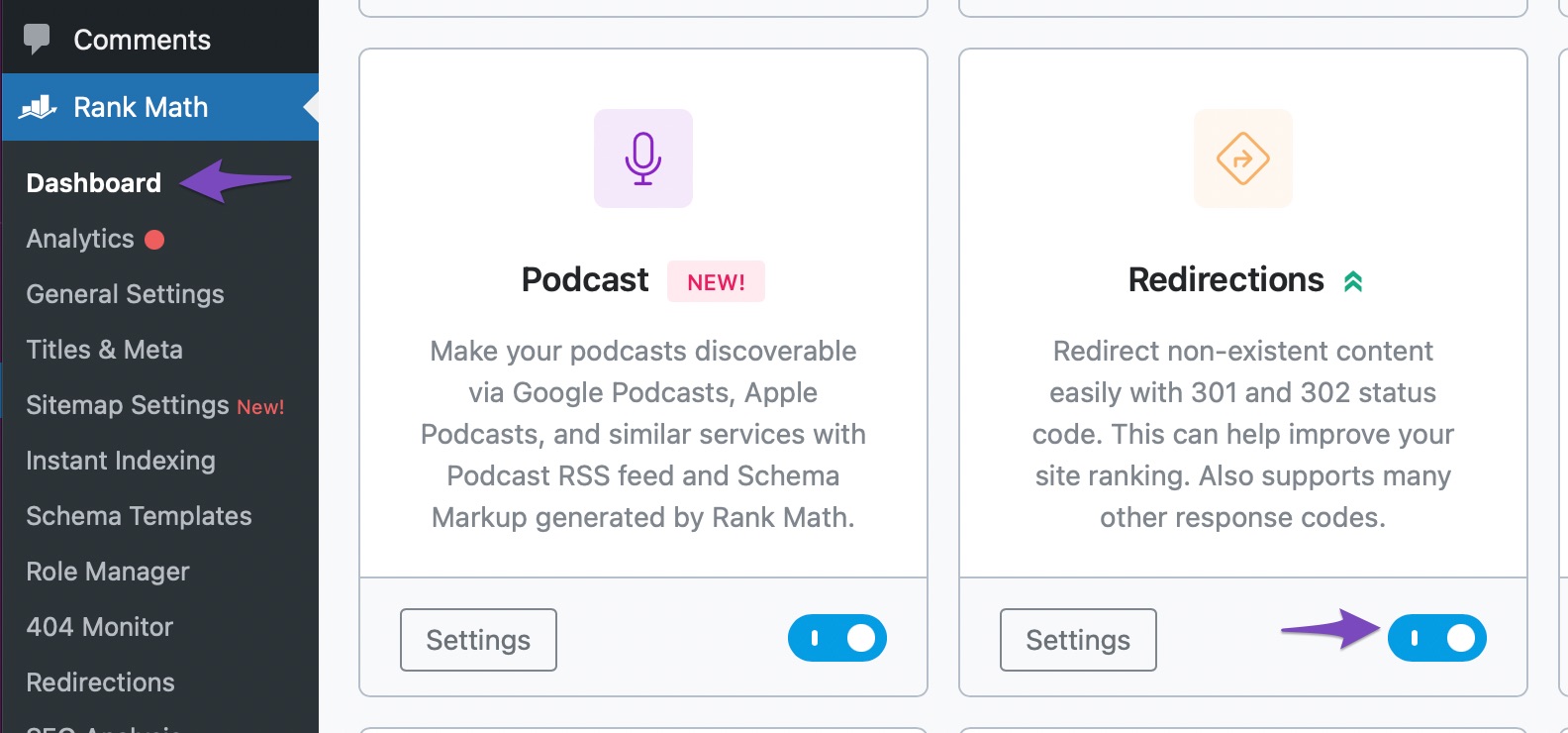Screen dimensions: 1568x733
Task: Click the red Analytics notification dot
Action: click(x=154, y=240)
